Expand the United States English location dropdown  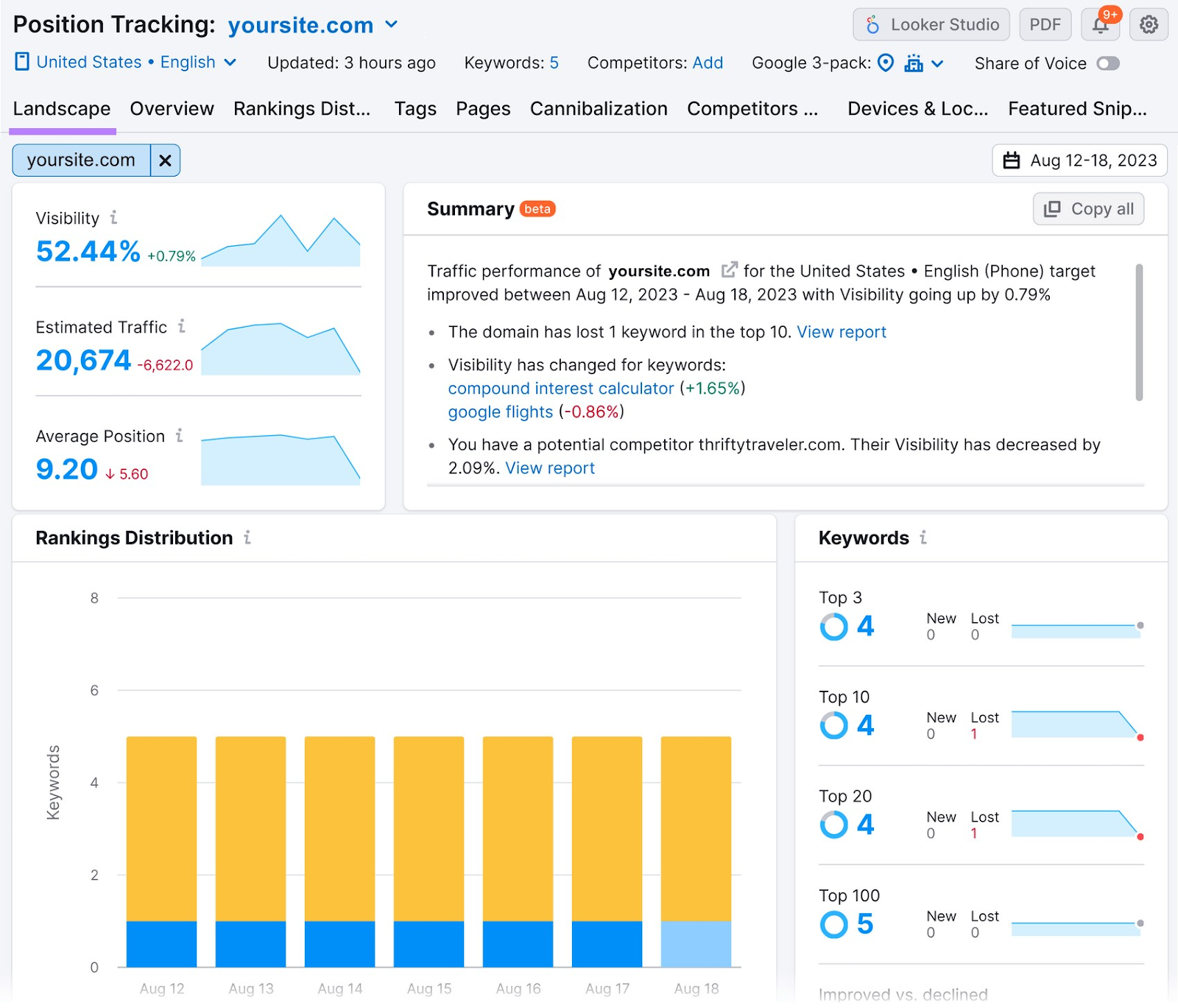[230, 63]
